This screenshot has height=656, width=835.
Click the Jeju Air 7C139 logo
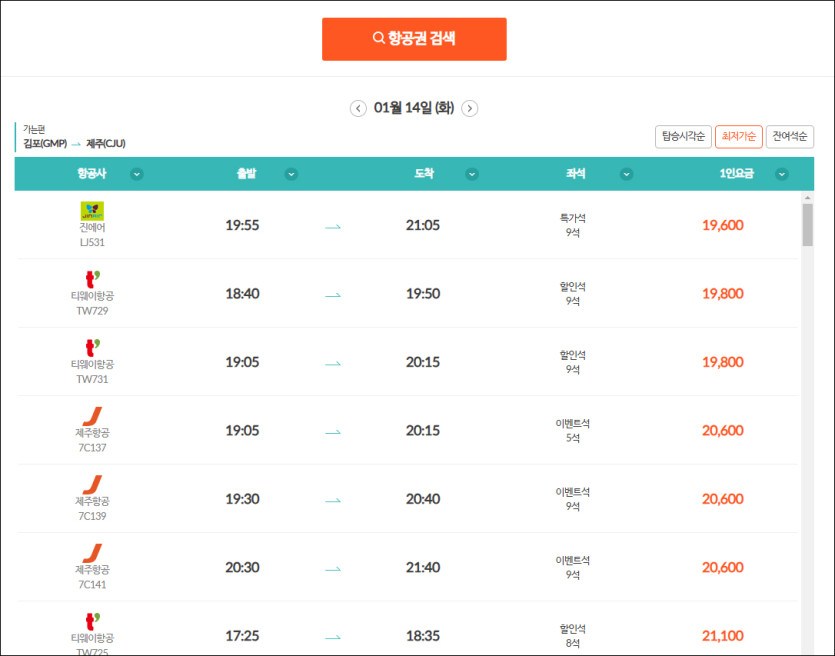(x=92, y=485)
